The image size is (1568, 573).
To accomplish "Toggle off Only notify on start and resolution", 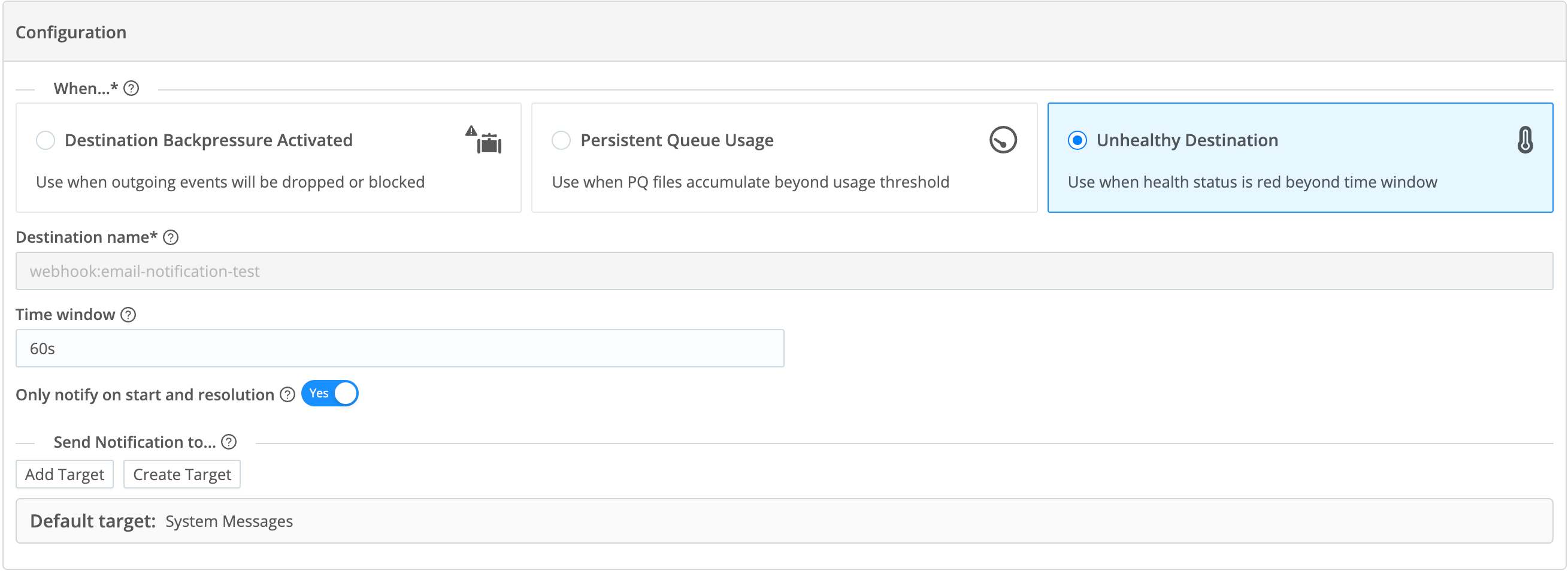I will point(330,394).
